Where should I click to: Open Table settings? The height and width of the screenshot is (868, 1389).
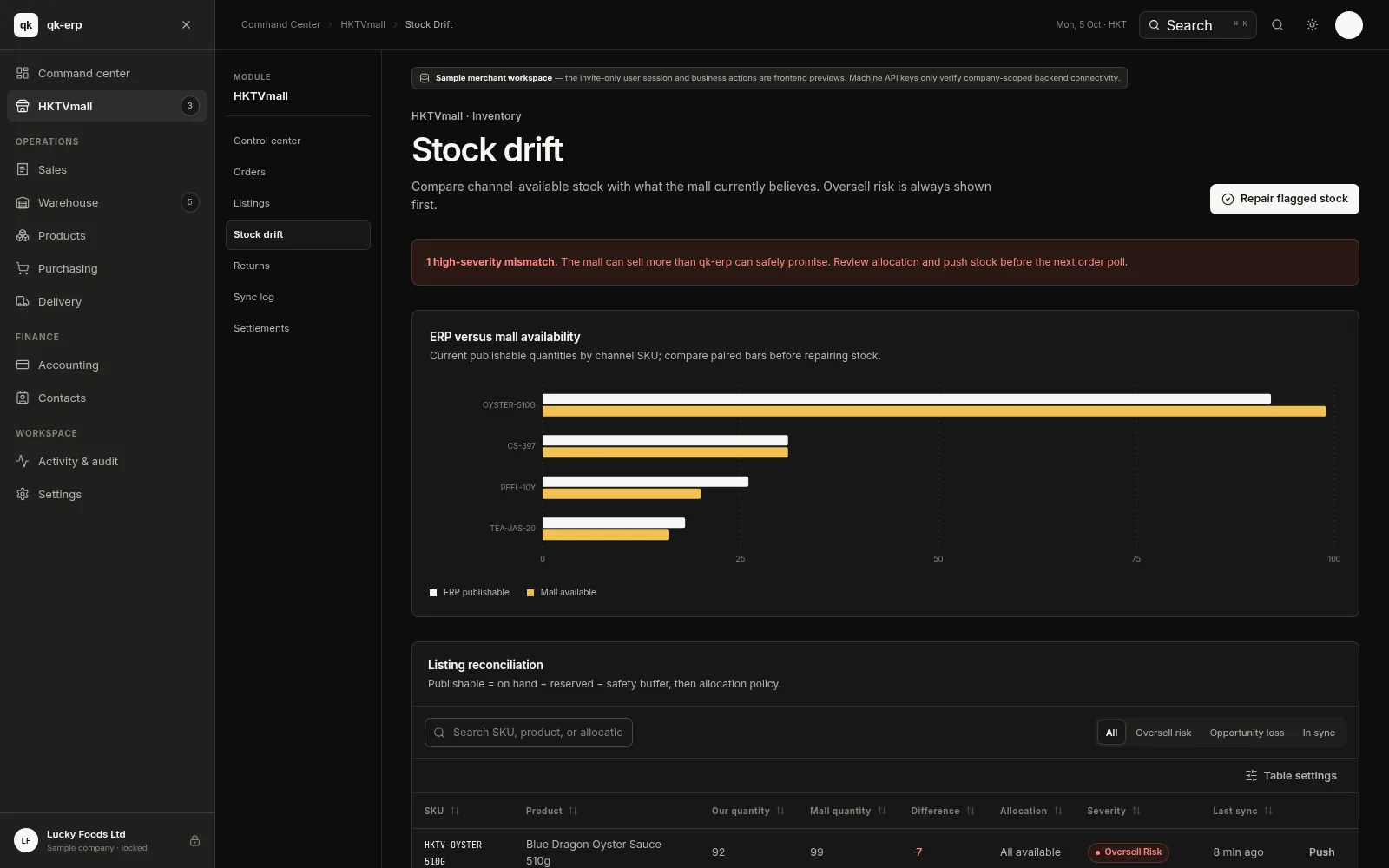[1291, 776]
